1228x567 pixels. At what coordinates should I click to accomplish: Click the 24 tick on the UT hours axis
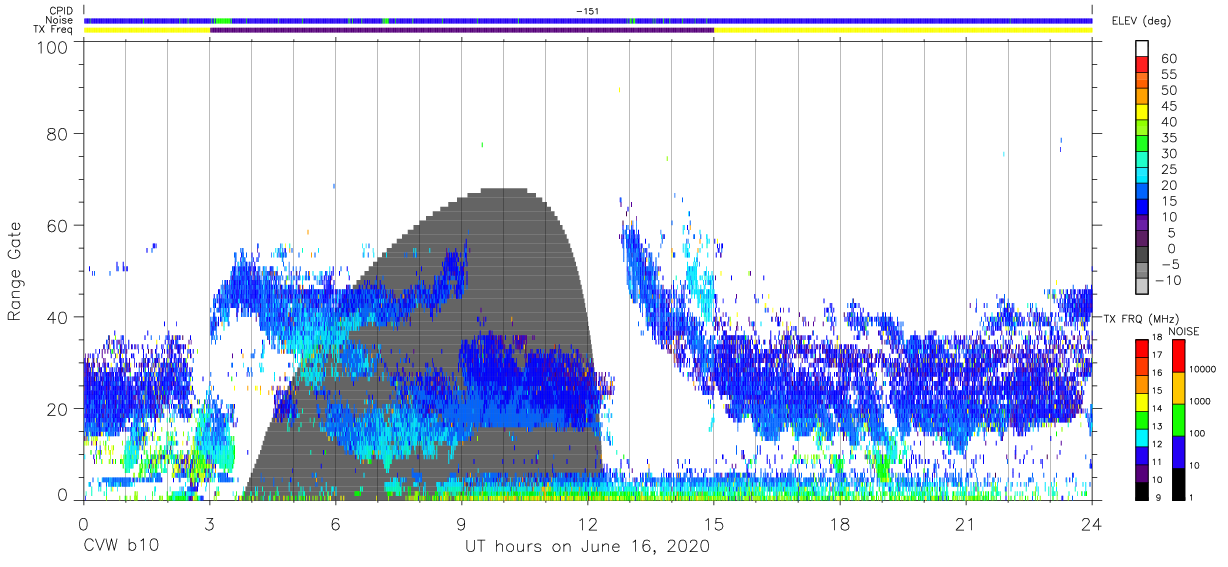[x=1092, y=524]
